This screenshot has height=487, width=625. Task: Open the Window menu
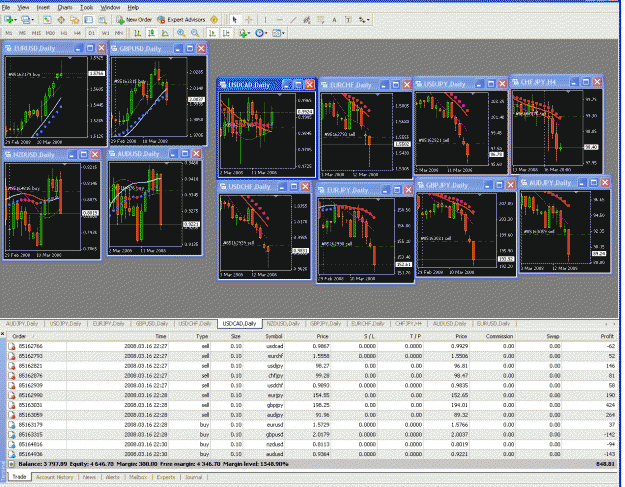point(110,8)
